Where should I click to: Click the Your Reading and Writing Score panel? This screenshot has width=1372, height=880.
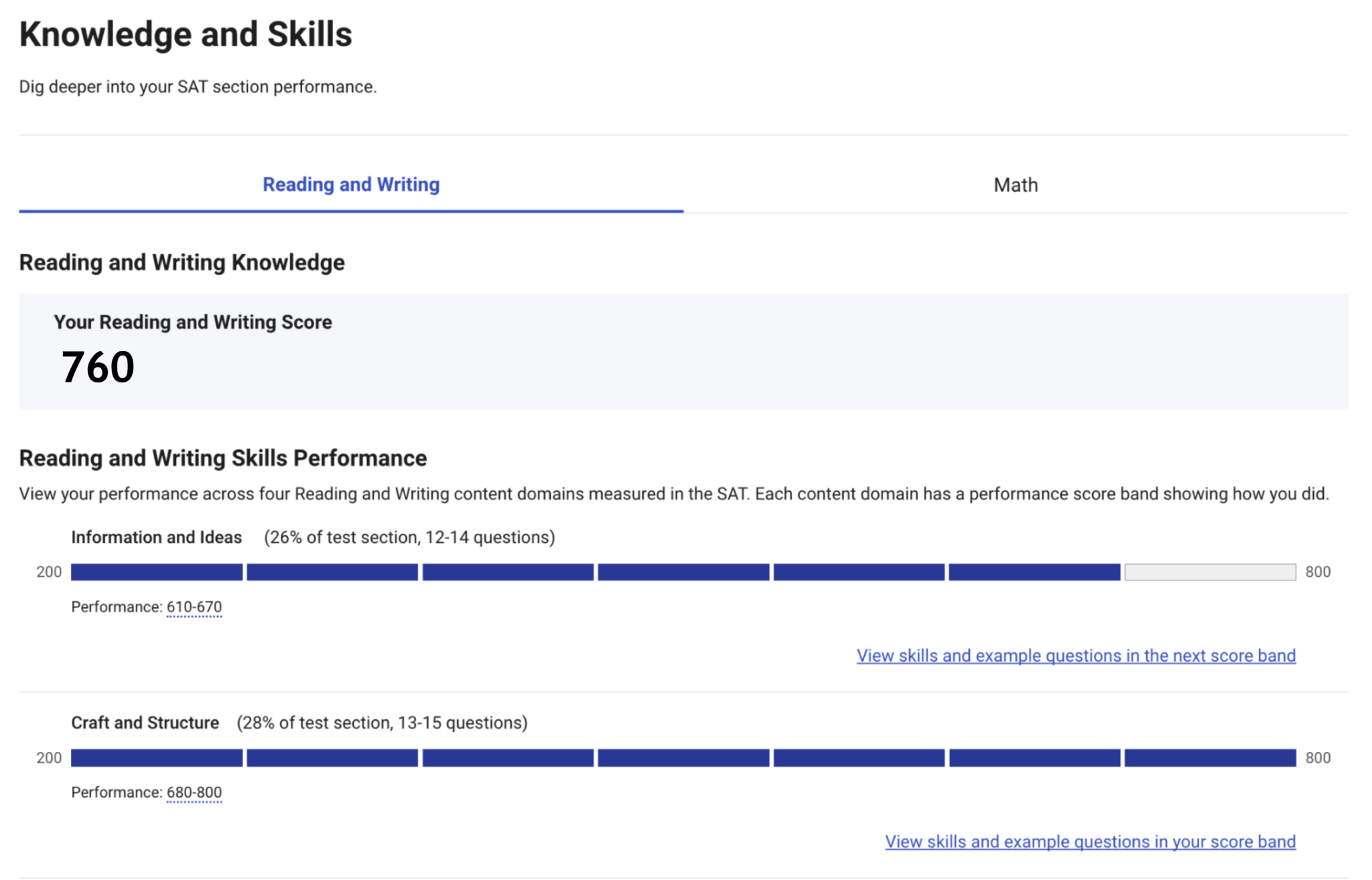[686, 348]
